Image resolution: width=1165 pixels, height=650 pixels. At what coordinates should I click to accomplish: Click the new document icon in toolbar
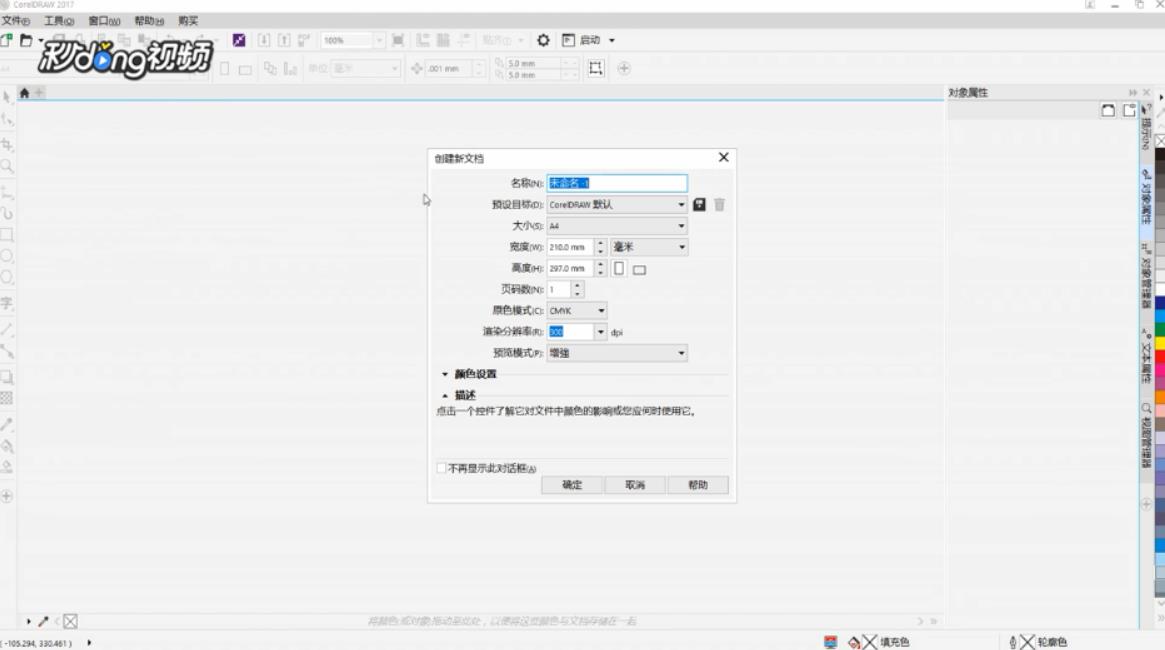[7, 40]
